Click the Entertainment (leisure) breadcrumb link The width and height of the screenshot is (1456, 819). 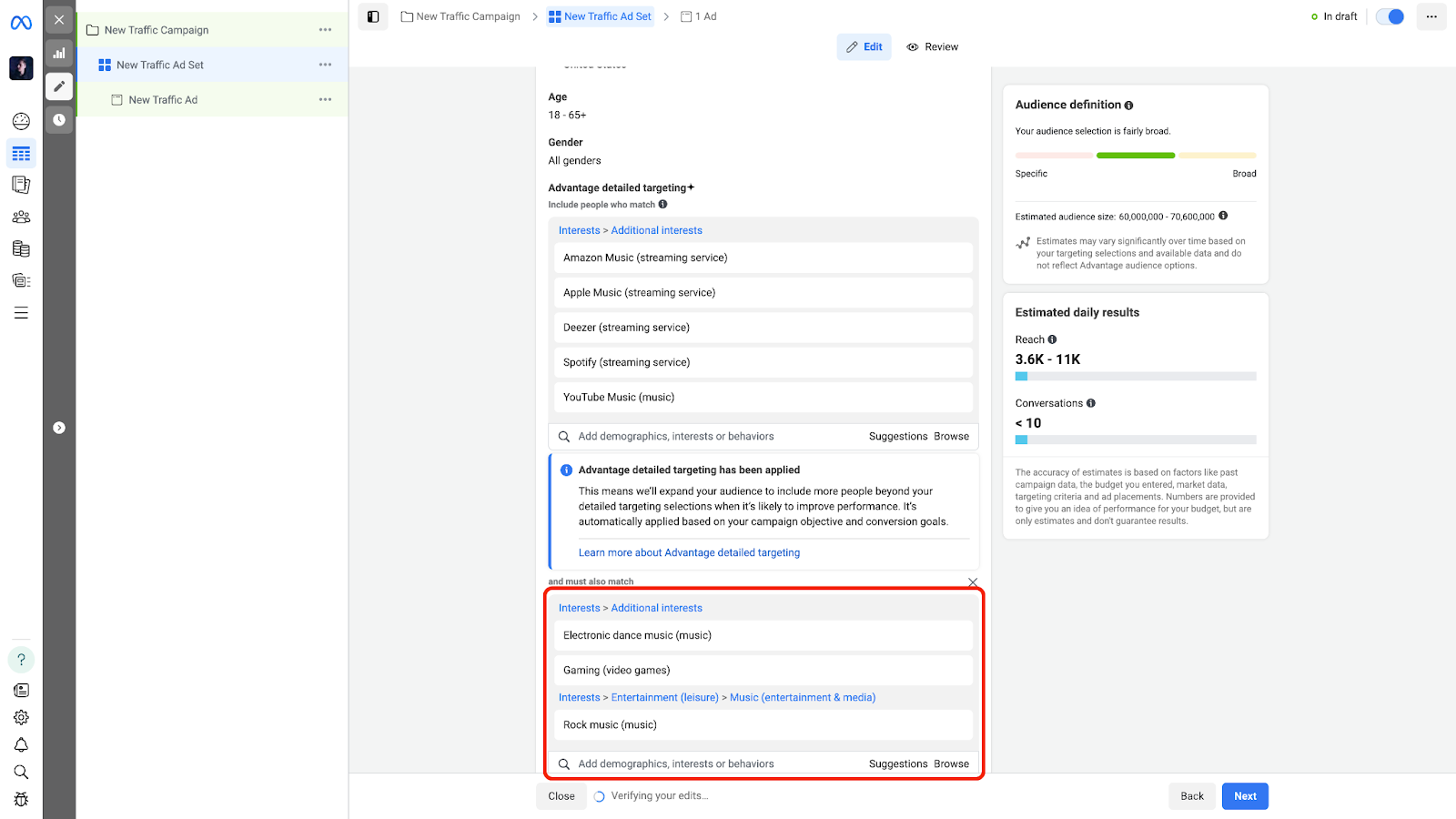(x=665, y=698)
